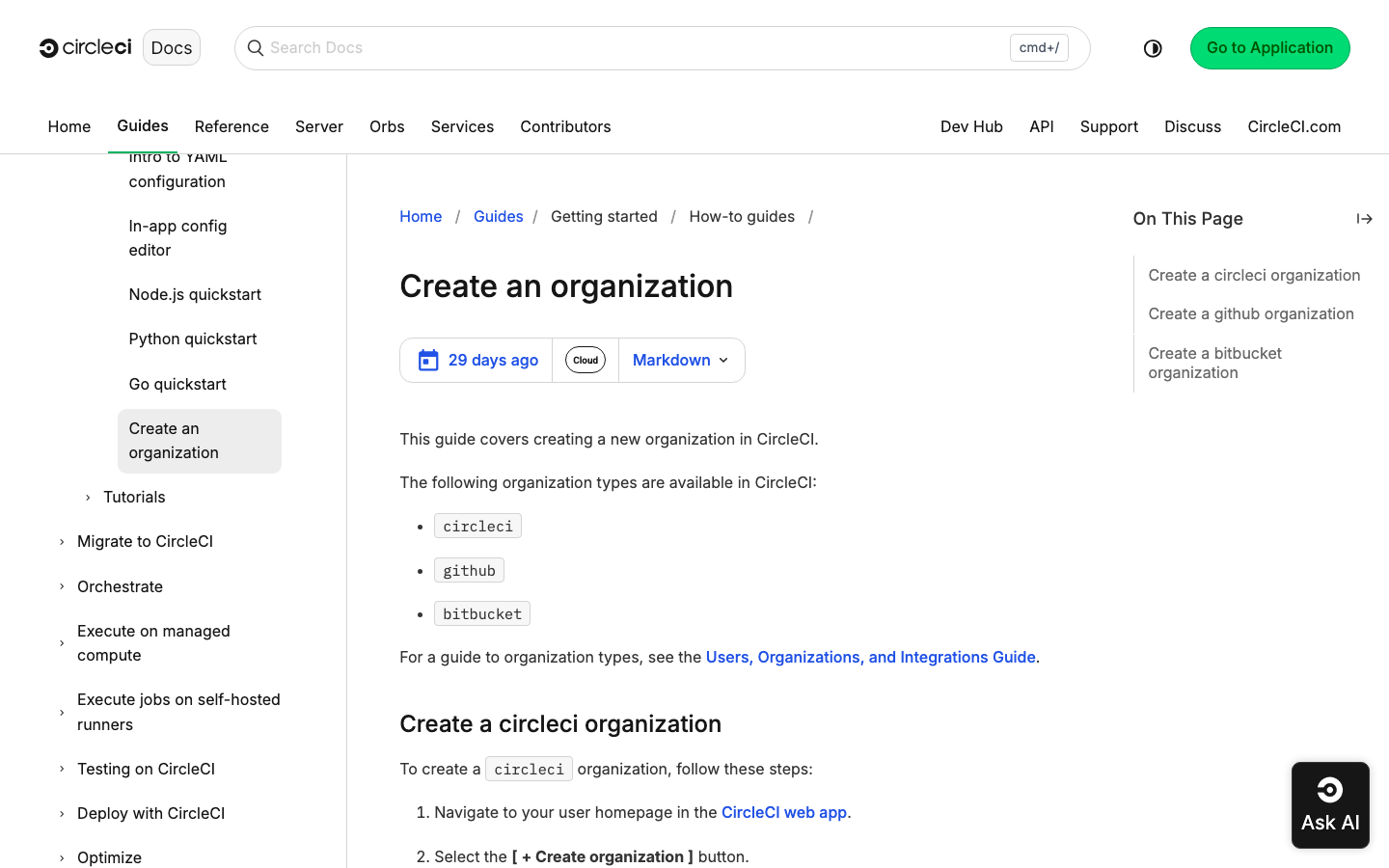Image resolution: width=1389 pixels, height=868 pixels.
Task: Expand Testing on CircleCI section
Action: [x=62, y=769]
